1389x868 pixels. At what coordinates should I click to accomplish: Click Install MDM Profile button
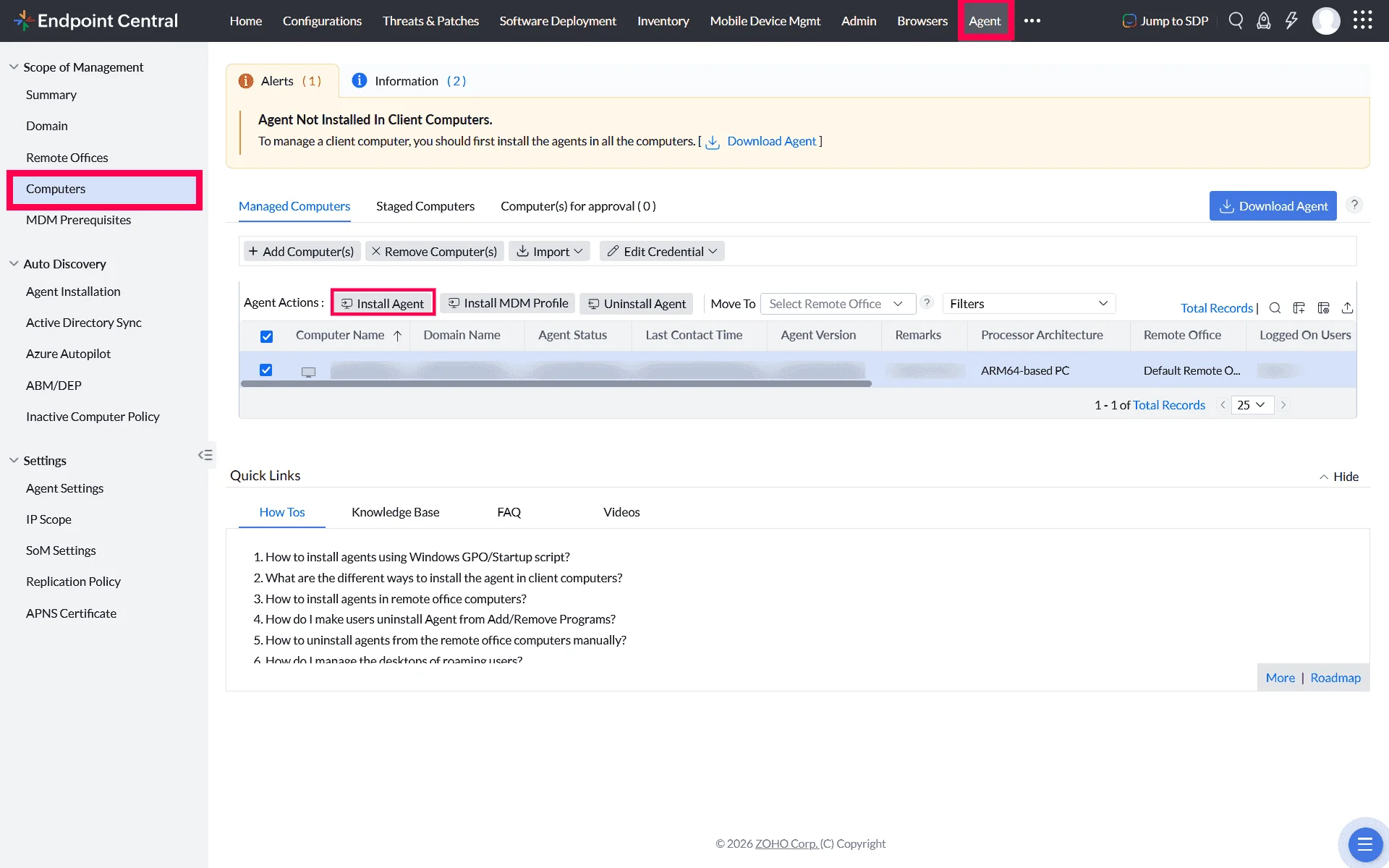pos(508,303)
